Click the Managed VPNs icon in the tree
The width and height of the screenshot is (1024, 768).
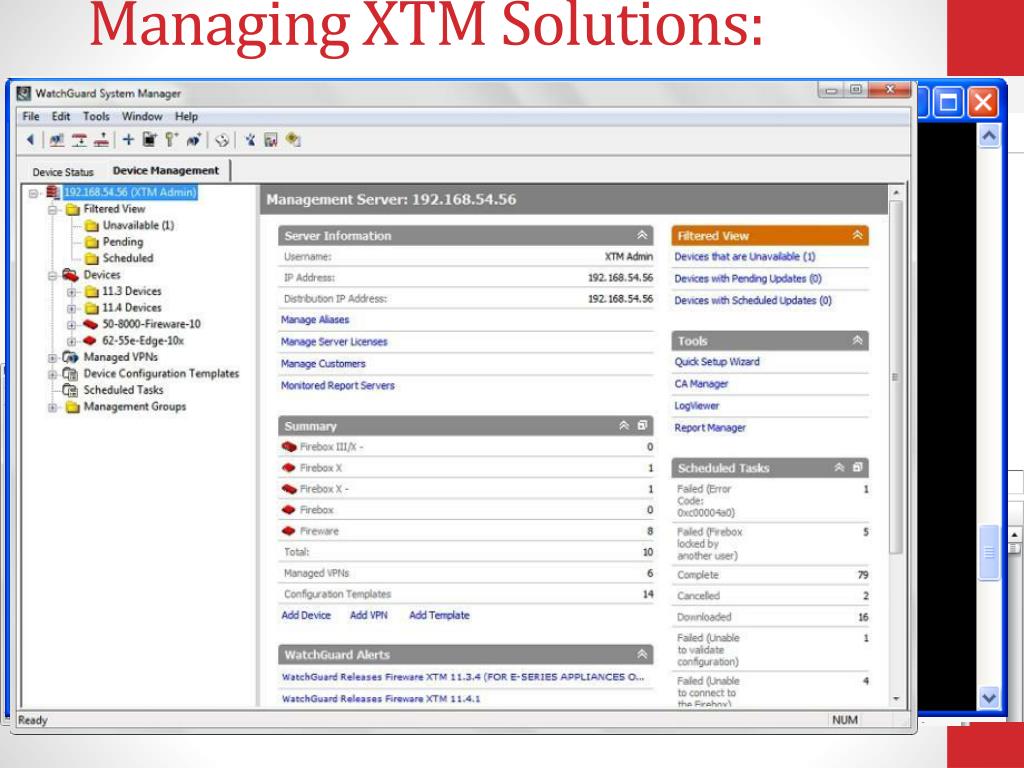[x=71, y=357]
